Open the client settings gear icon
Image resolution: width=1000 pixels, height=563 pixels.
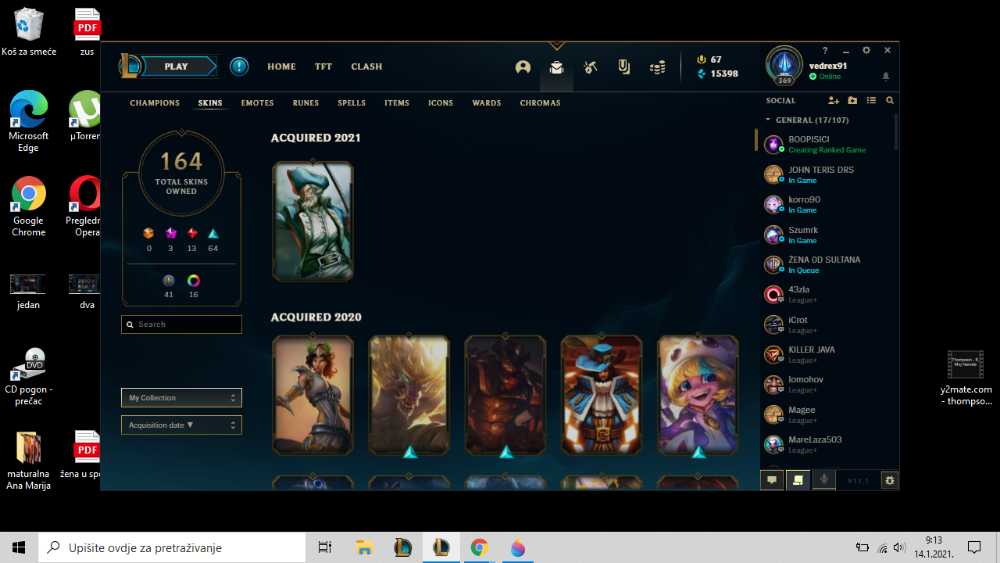pyautogui.click(x=866, y=50)
